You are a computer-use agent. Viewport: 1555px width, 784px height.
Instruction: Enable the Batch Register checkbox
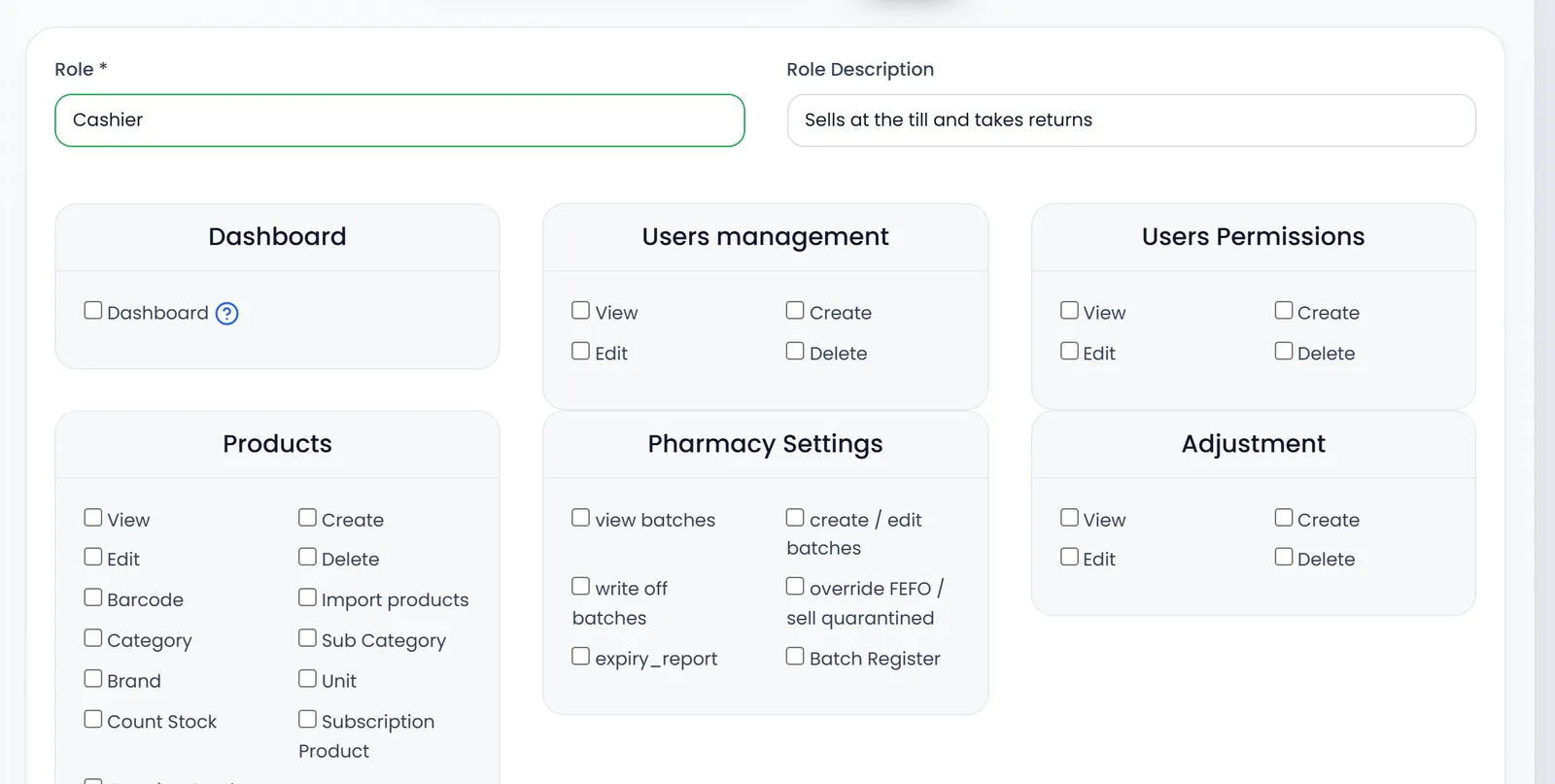(795, 657)
